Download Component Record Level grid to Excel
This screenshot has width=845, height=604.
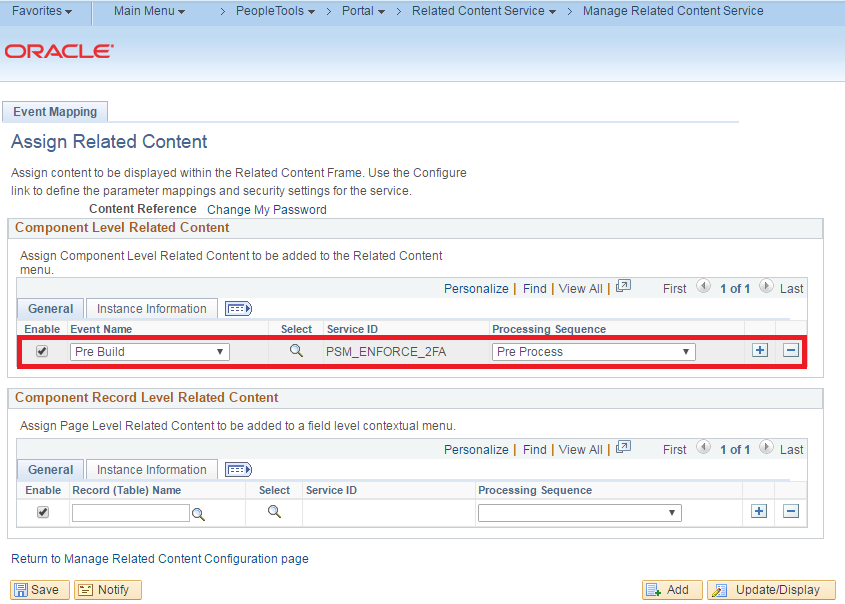623,449
